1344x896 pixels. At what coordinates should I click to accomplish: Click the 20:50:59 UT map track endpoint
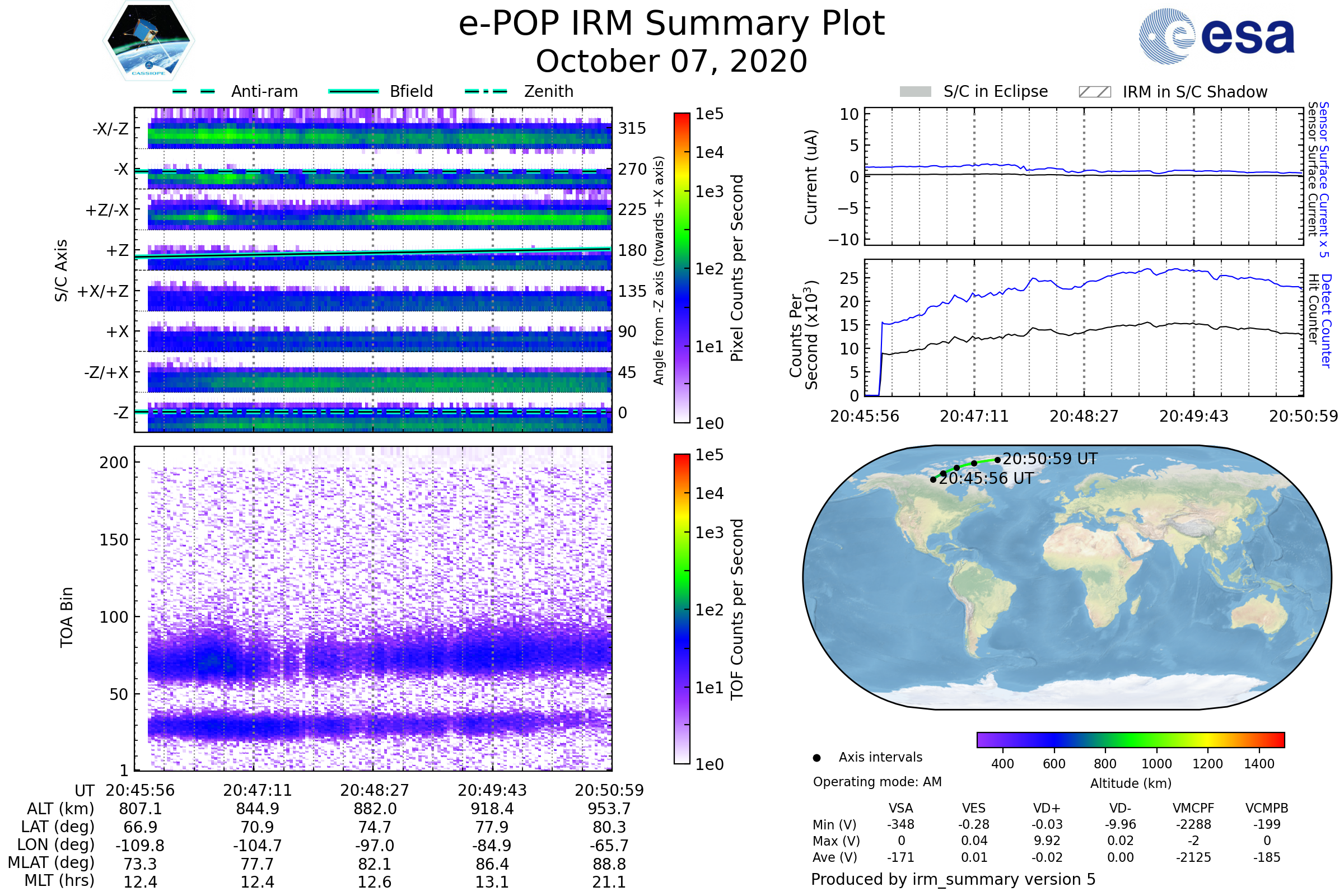pos(997,459)
